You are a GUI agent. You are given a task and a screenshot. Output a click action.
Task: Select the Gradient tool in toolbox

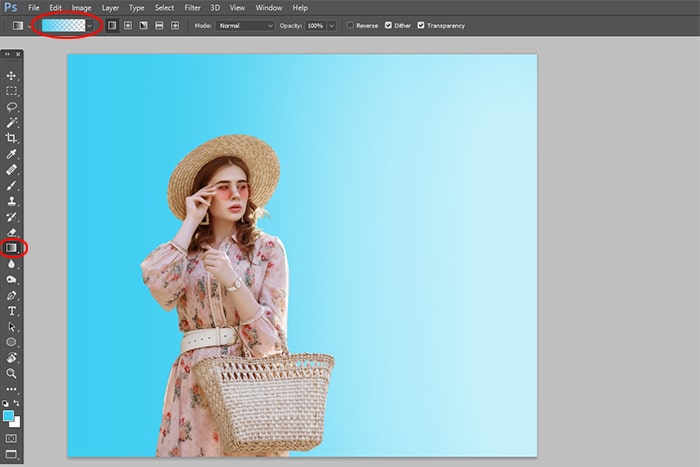pyautogui.click(x=12, y=248)
